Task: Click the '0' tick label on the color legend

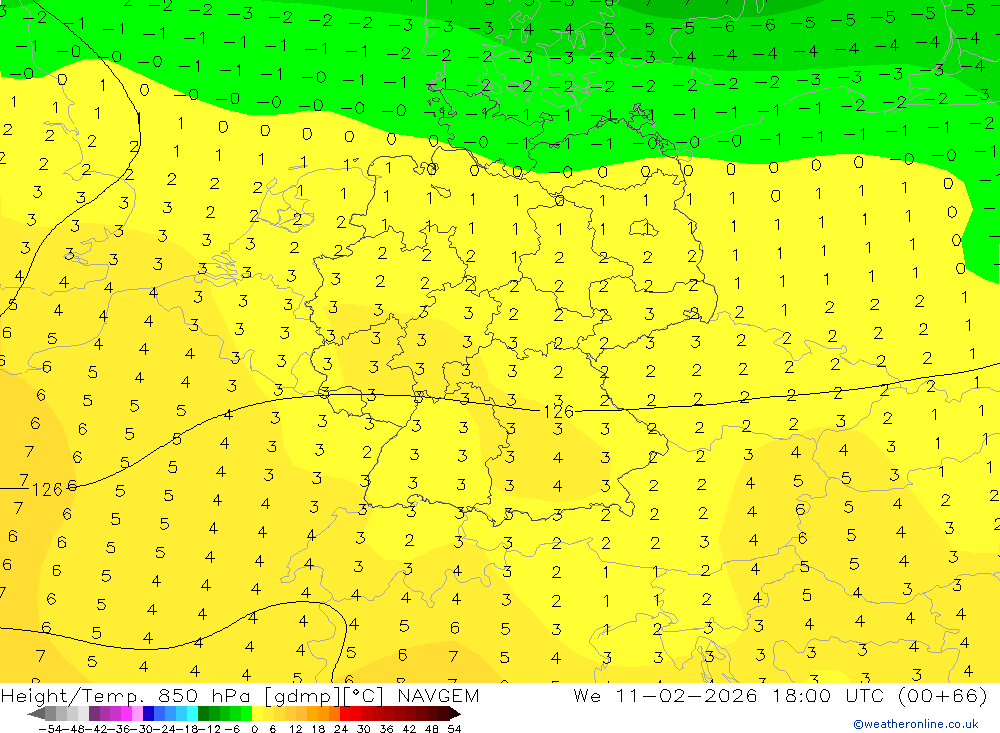Action: click(x=254, y=729)
